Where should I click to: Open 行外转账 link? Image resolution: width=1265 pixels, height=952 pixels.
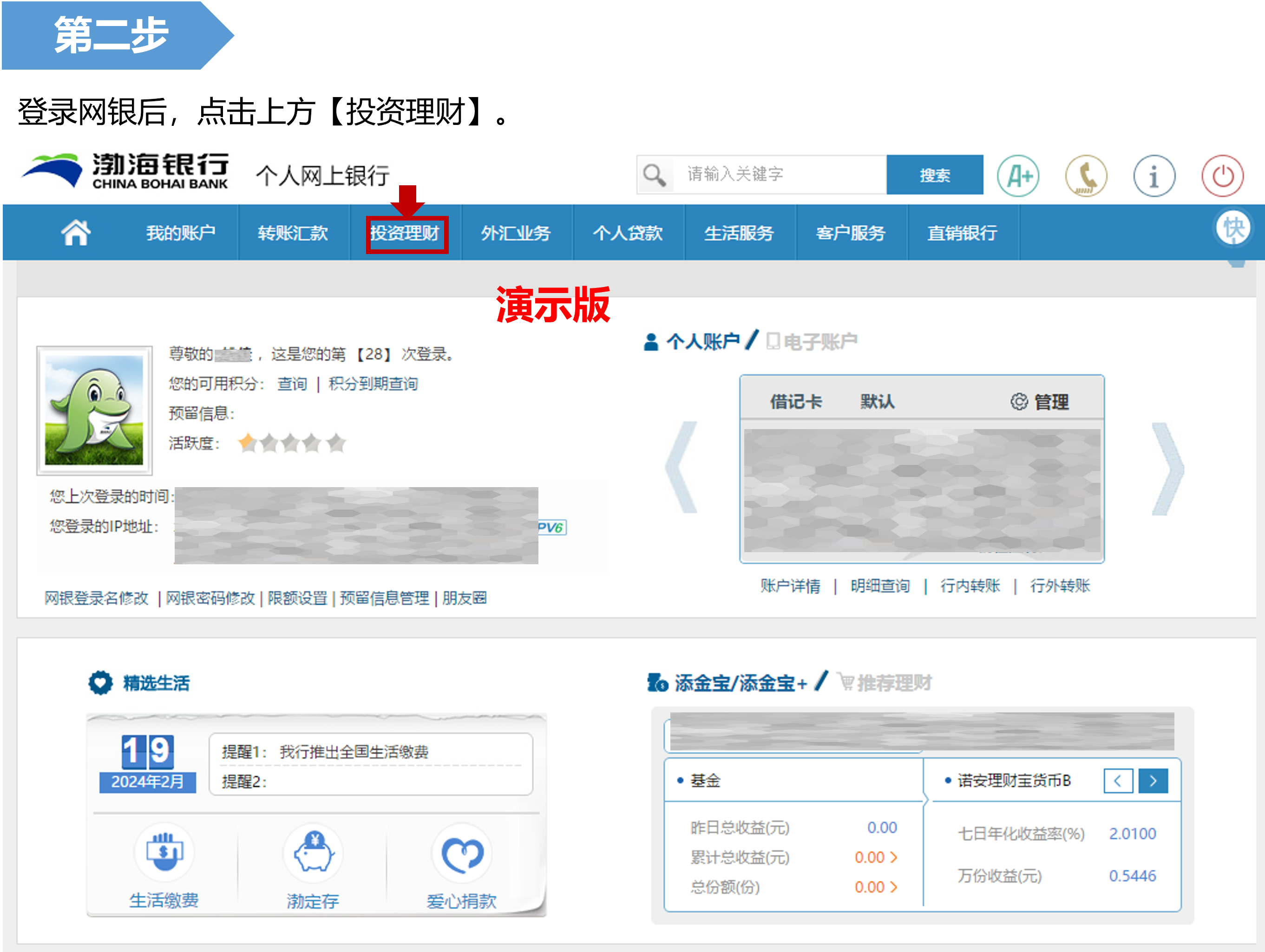point(1060,586)
